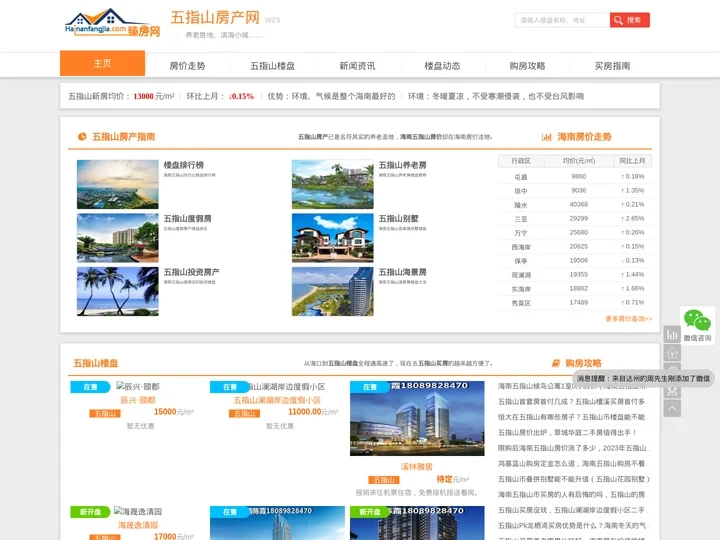
Task: Open article 恒大在五指山有哪些房子
Action: pyautogui.click(x=572, y=417)
